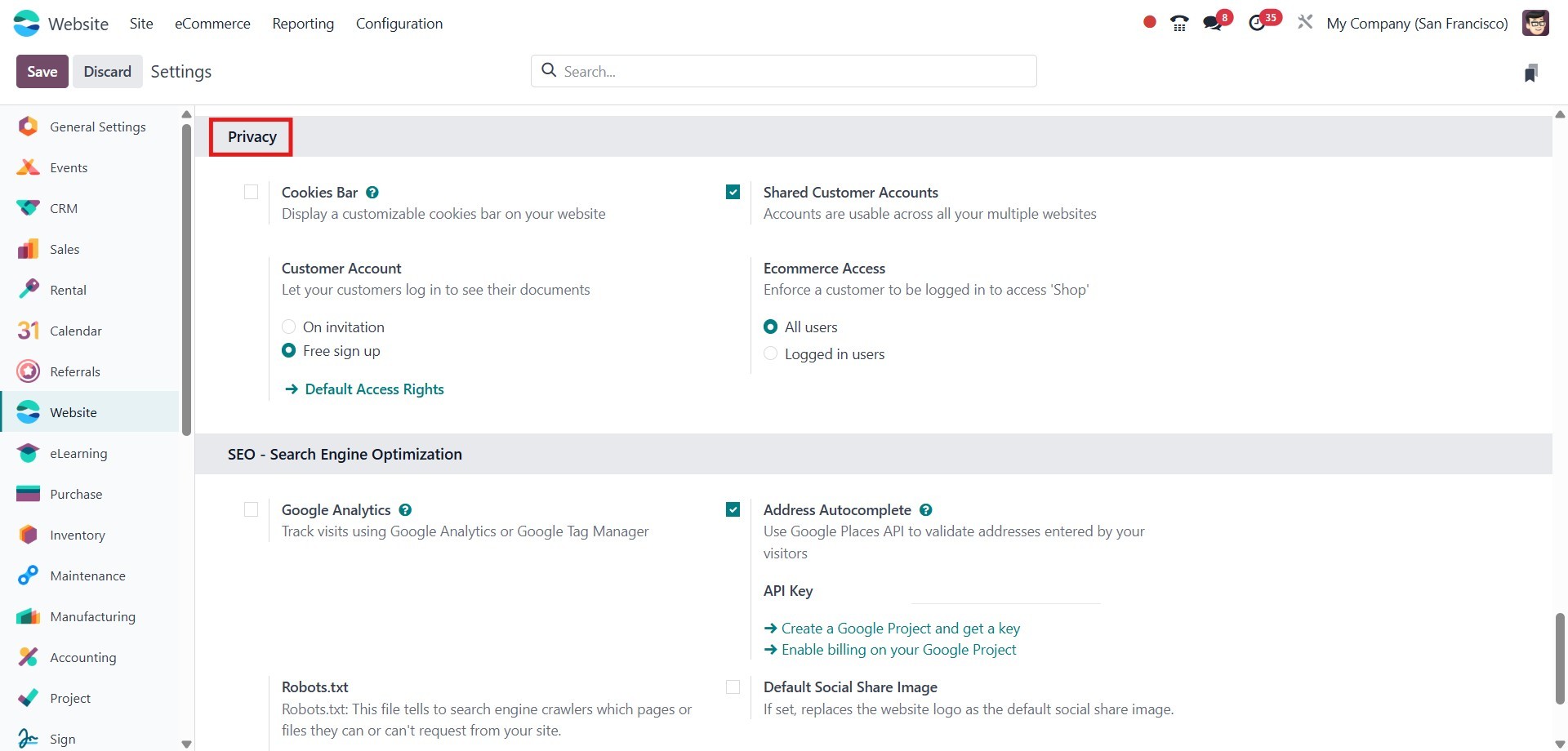
Task: Open the Inventory settings tab
Action: (x=77, y=535)
